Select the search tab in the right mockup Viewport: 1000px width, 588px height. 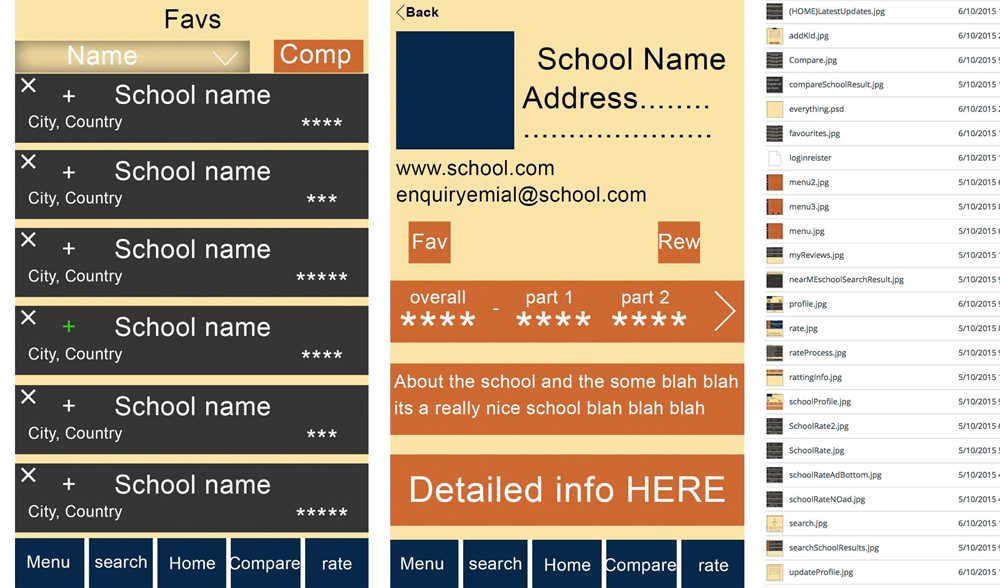pos(495,564)
